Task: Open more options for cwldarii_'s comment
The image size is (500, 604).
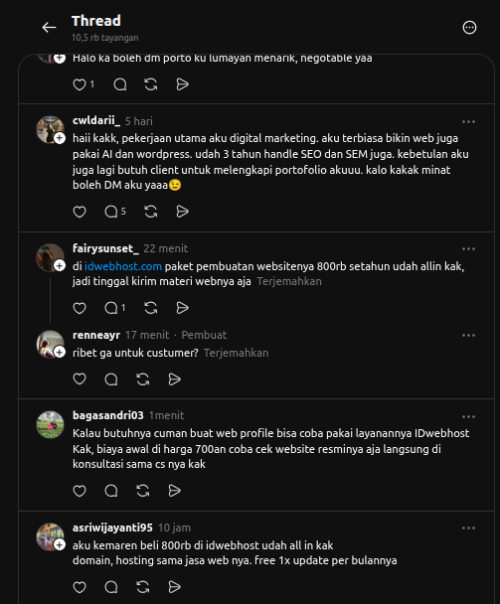Action: pyautogui.click(x=468, y=122)
